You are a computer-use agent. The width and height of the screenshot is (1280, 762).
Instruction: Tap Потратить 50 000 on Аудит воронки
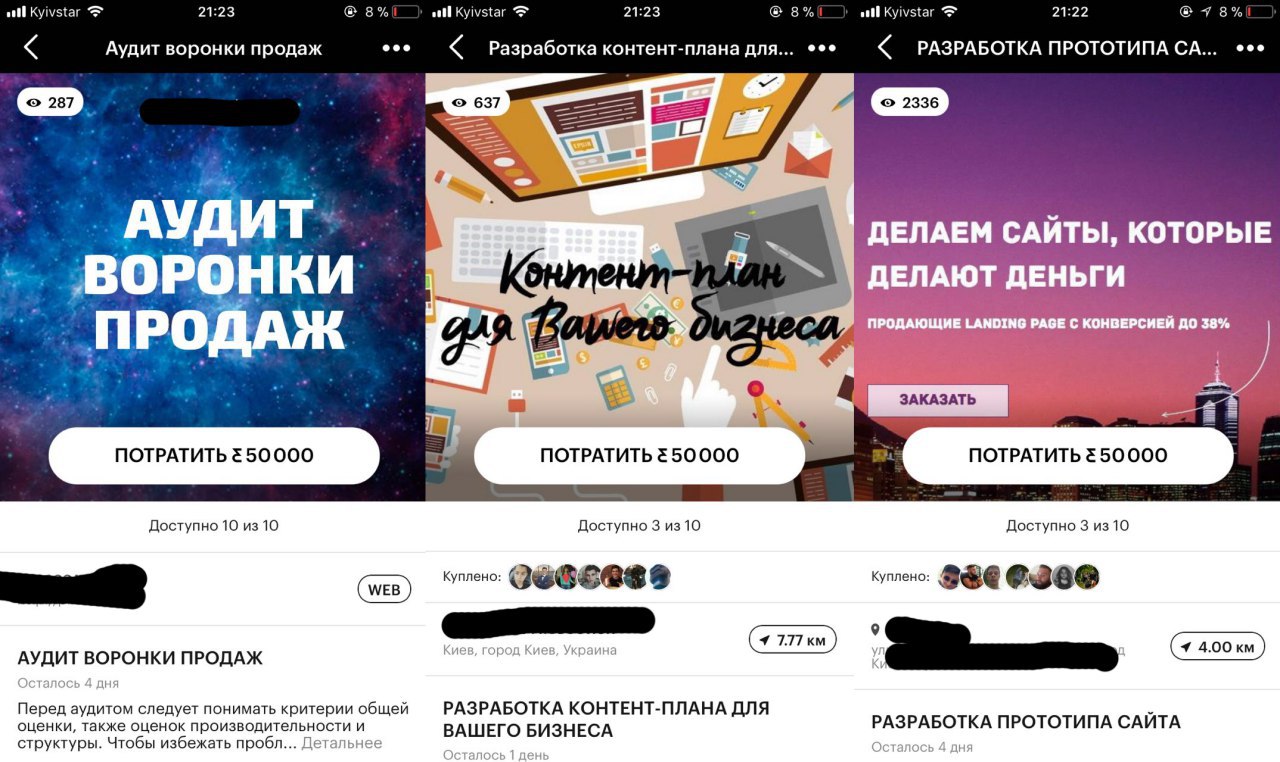click(214, 456)
